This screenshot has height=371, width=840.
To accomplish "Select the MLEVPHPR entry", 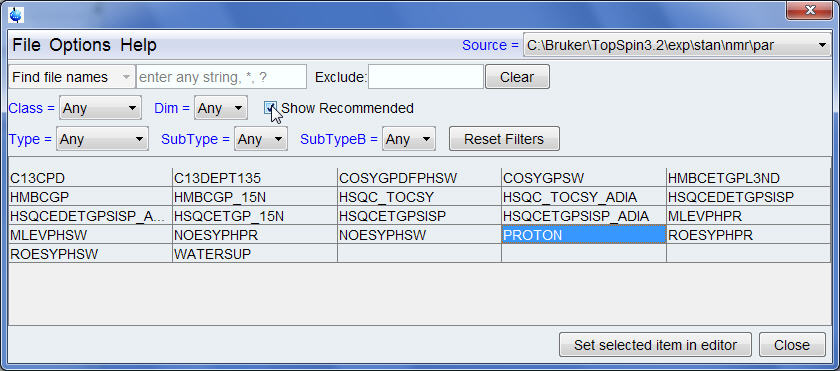I will pyautogui.click(x=748, y=216).
